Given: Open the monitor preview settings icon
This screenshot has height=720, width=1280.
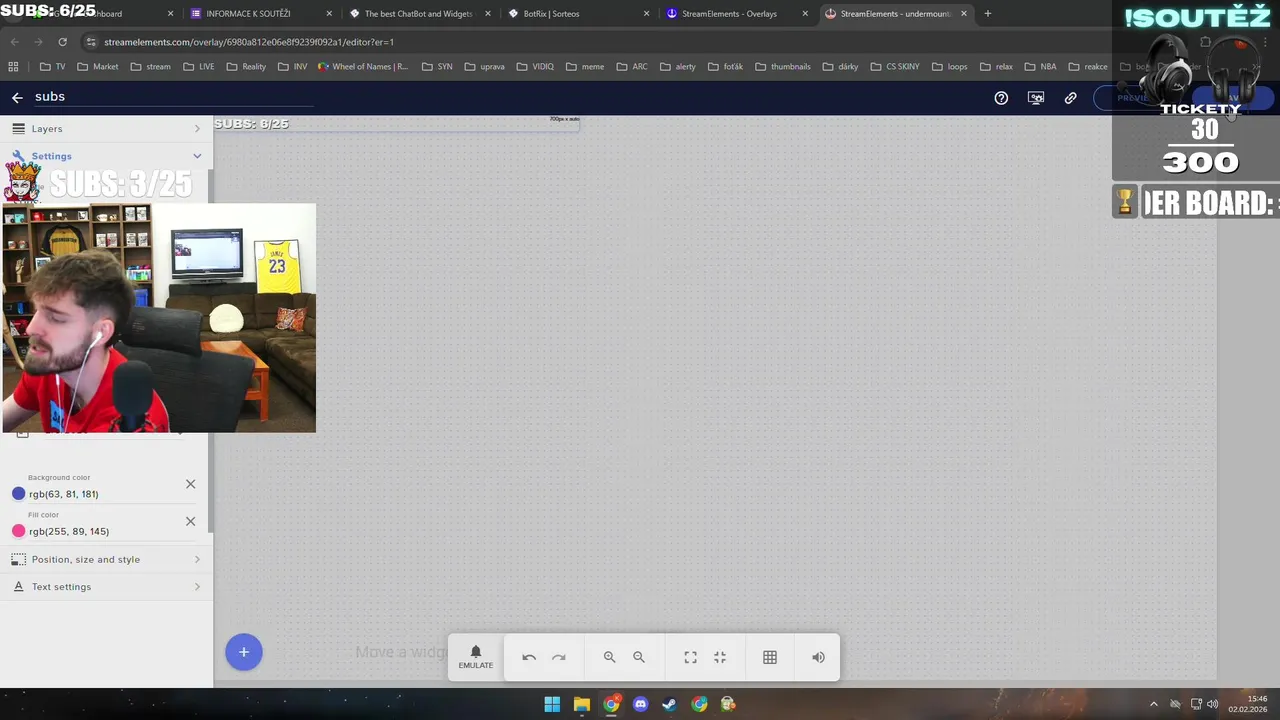Looking at the screenshot, I should (x=1036, y=98).
